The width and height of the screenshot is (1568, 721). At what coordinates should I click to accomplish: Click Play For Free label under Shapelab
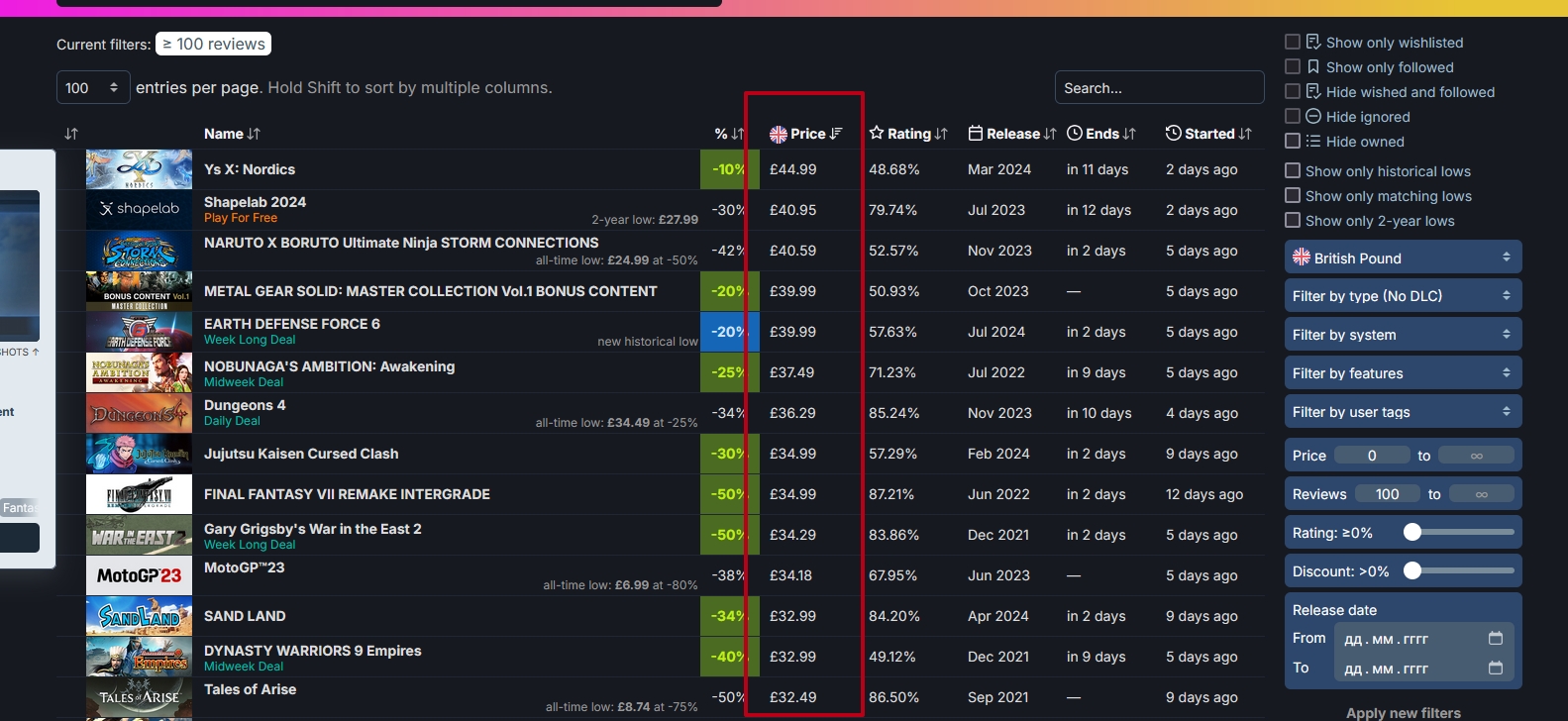[x=241, y=218]
